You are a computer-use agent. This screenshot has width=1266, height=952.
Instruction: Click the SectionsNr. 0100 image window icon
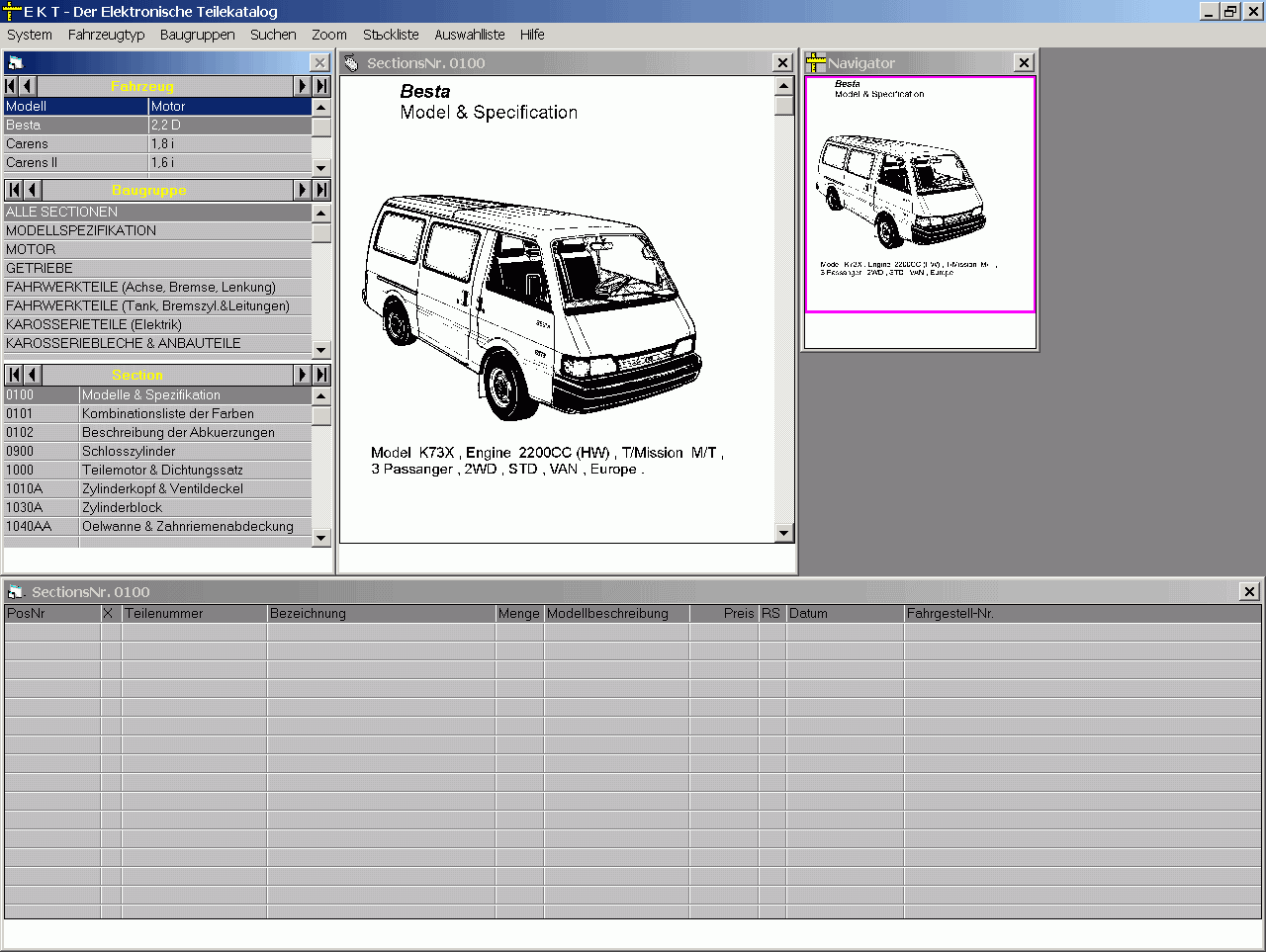pos(351,63)
